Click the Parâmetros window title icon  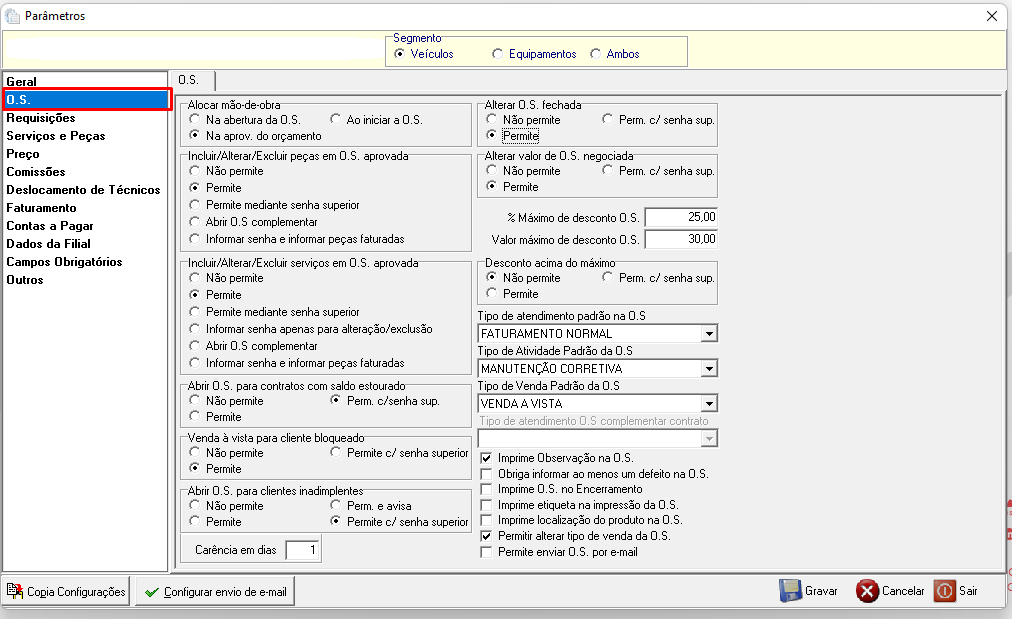point(12,15)
